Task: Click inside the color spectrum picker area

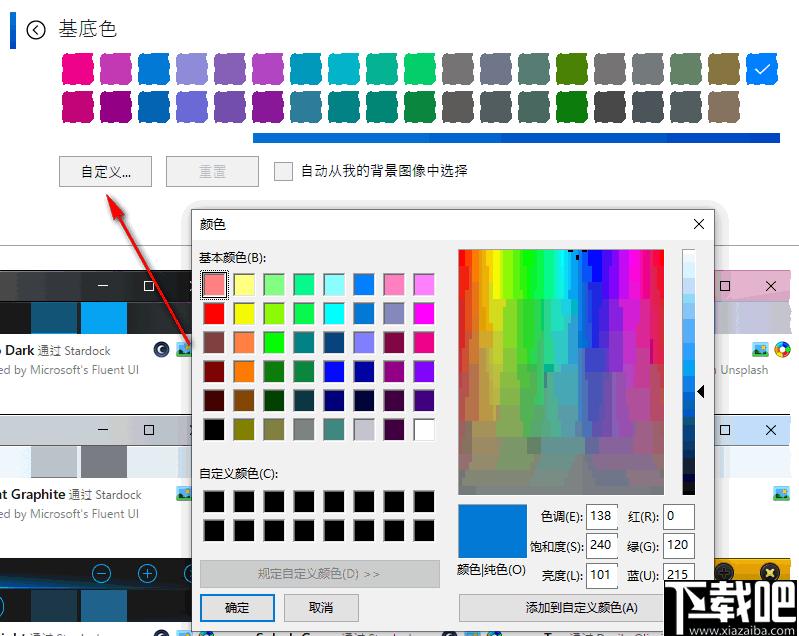Action: click(x=560, y=370)
